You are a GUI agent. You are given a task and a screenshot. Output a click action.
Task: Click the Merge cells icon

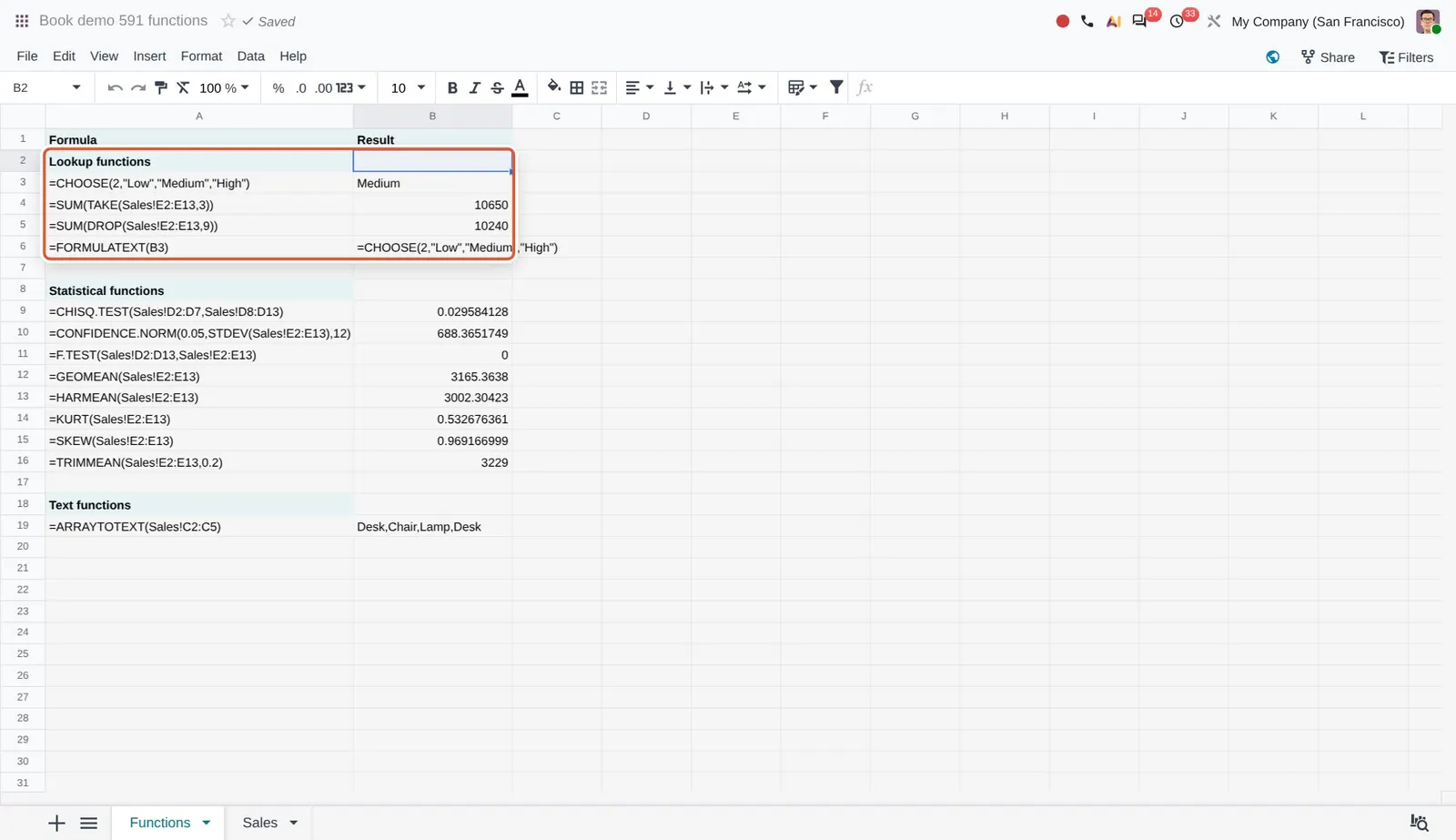pyautogui.click(x=599, y=87)
